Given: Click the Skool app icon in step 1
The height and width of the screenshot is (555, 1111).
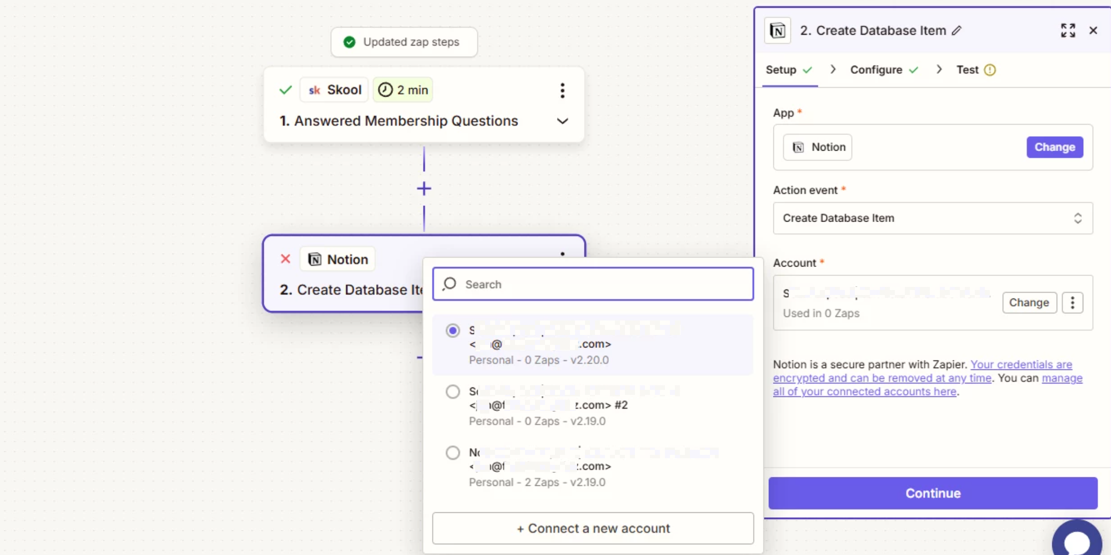Looking at the screenshot, I should pyautogui.click(x=315, y=90).
